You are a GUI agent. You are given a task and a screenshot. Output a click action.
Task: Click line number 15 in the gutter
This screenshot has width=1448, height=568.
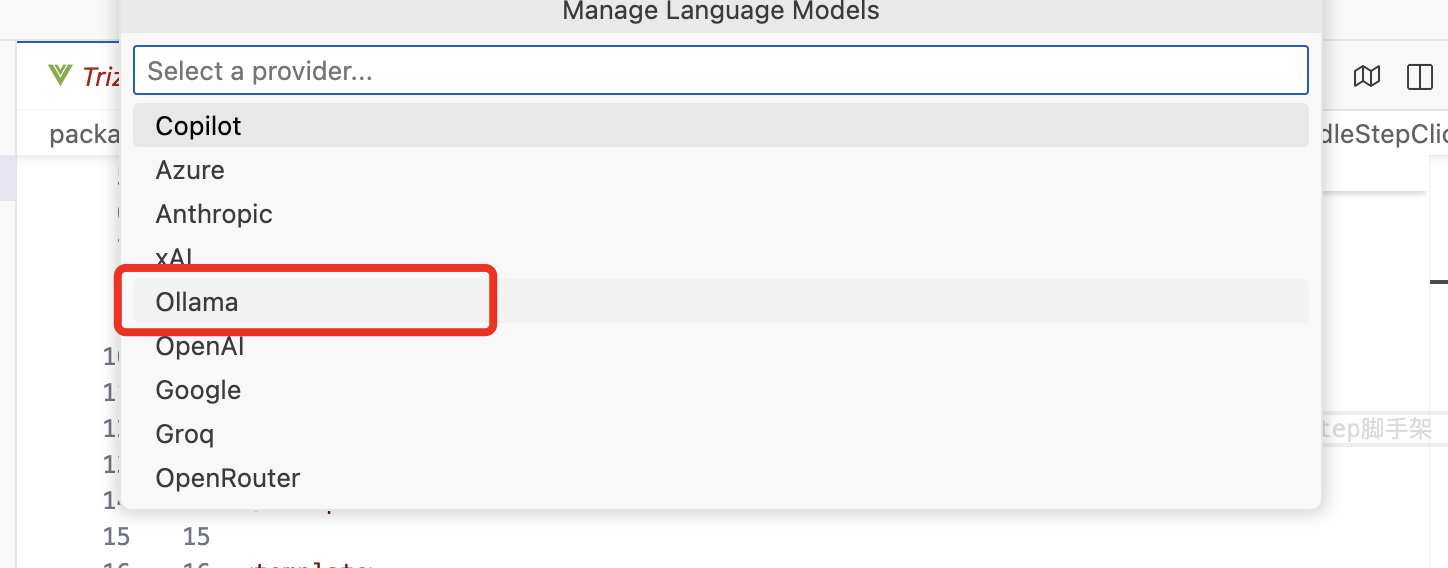point(116,537)
